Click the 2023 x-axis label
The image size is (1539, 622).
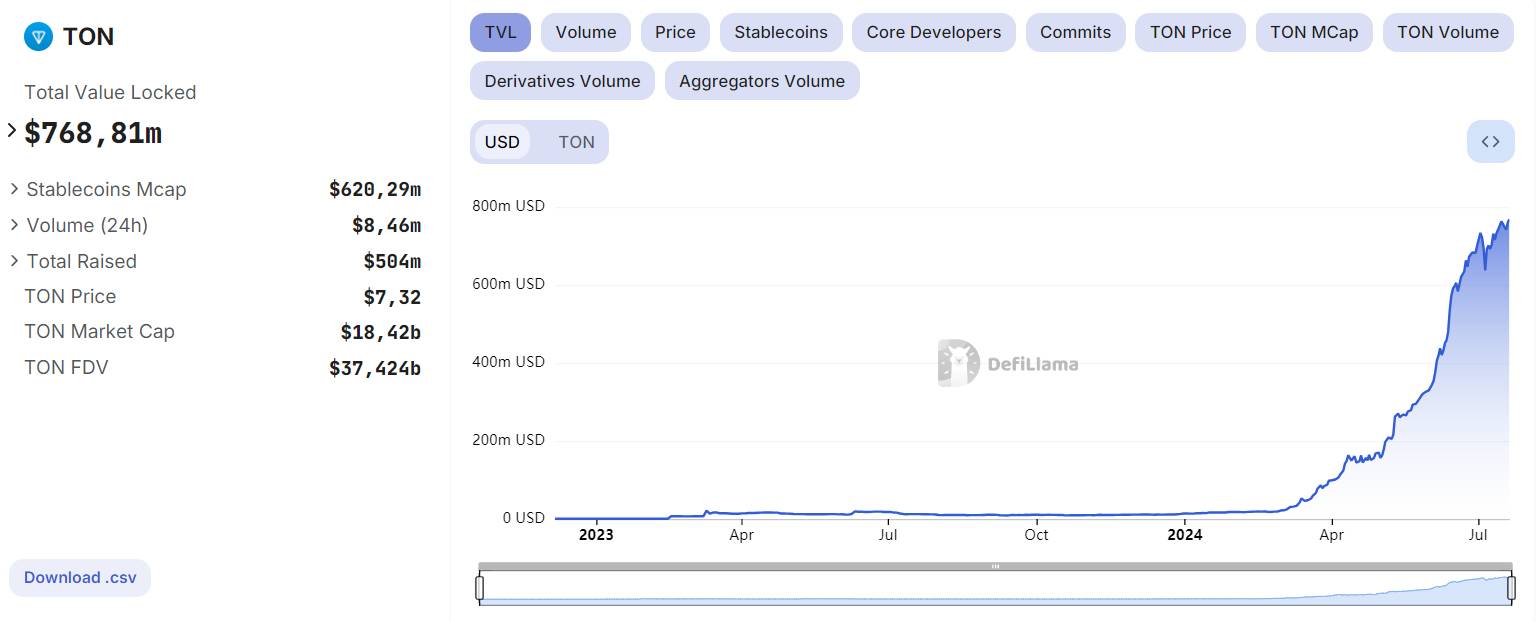click(x=596, y=535)
